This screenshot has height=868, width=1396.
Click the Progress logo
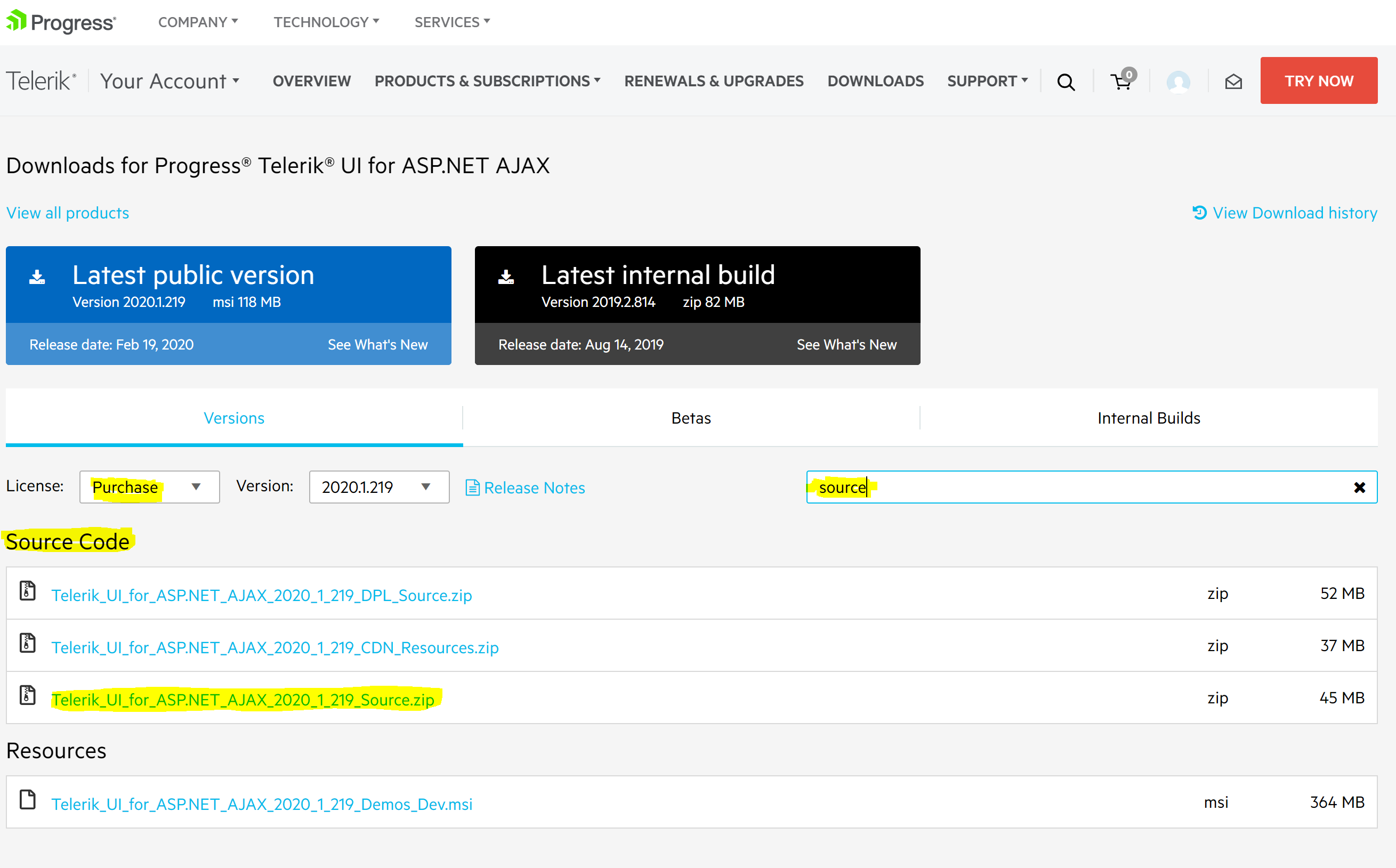[x=61, y=22]
